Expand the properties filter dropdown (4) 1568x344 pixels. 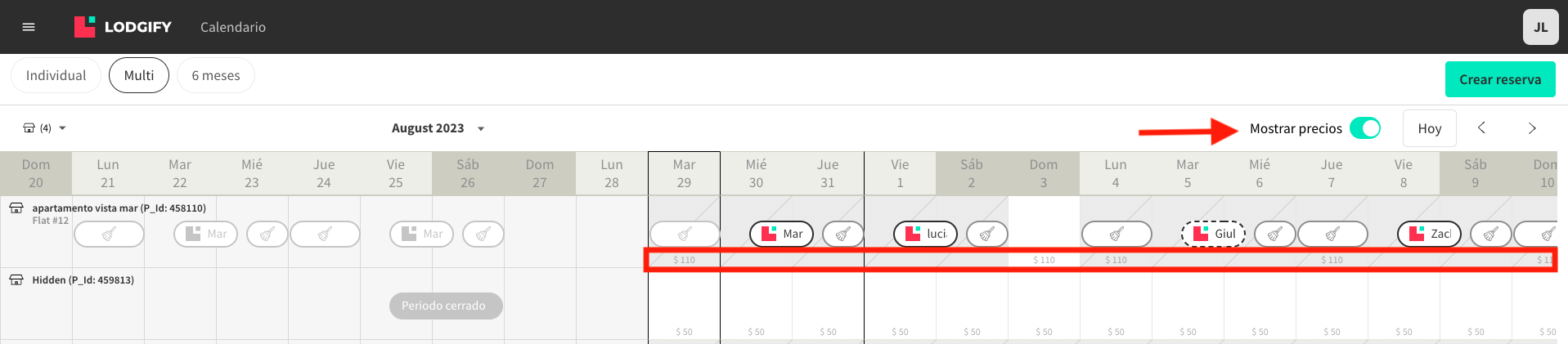click(x=45, y=128)
